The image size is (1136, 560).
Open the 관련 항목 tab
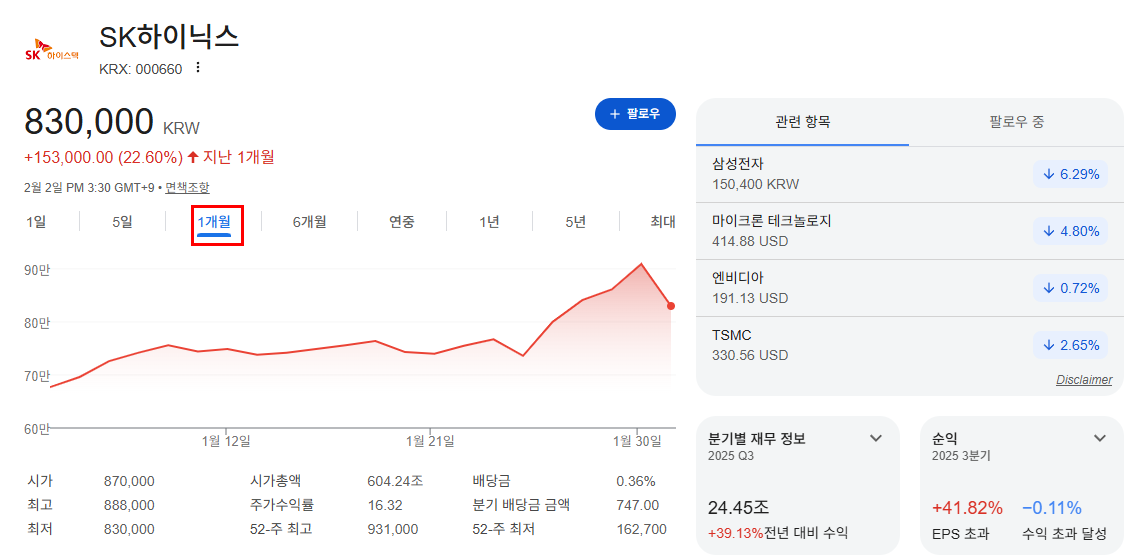(803, 122)
